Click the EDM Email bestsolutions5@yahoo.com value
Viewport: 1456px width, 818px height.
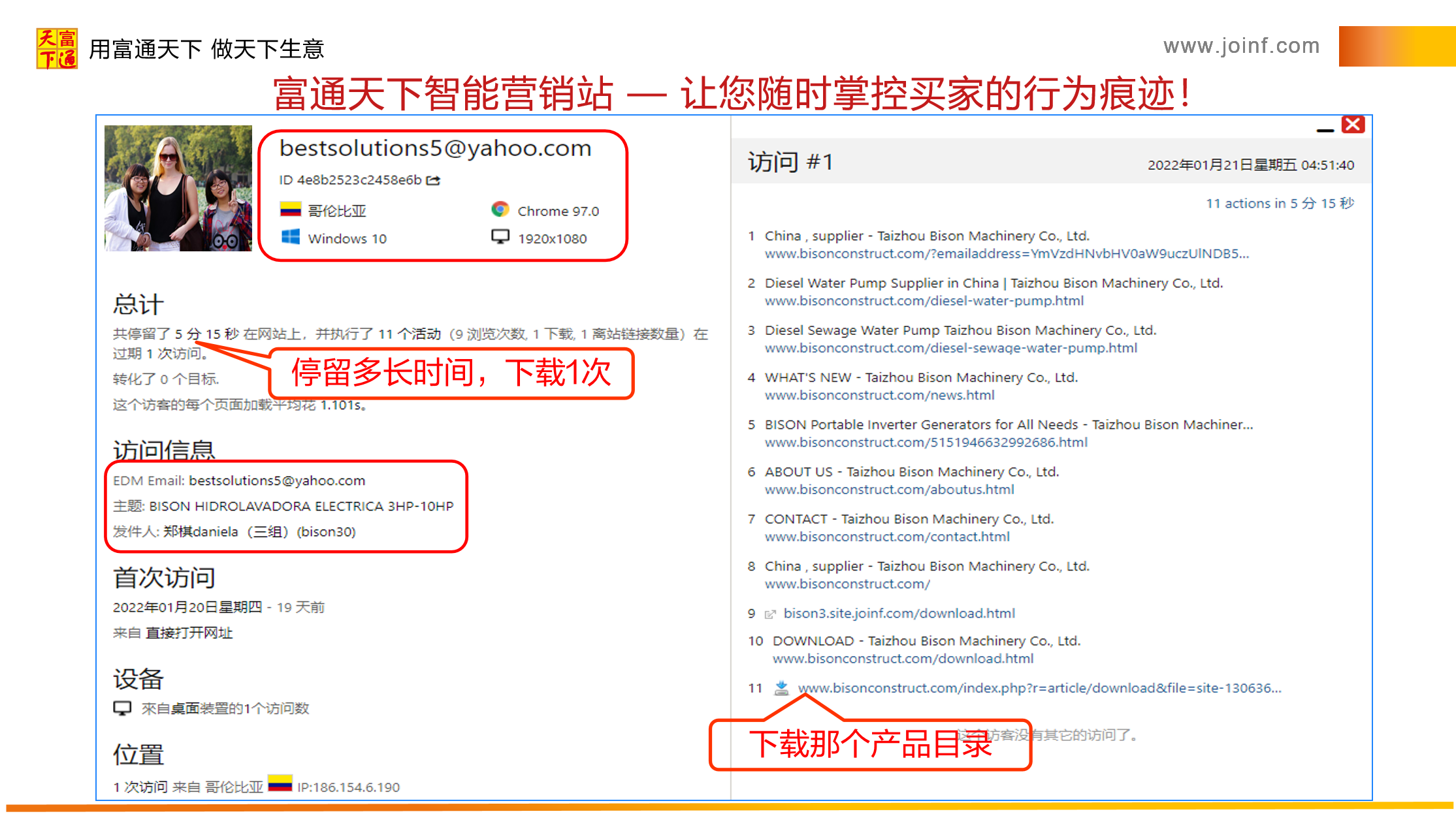(x=277, y=480)
